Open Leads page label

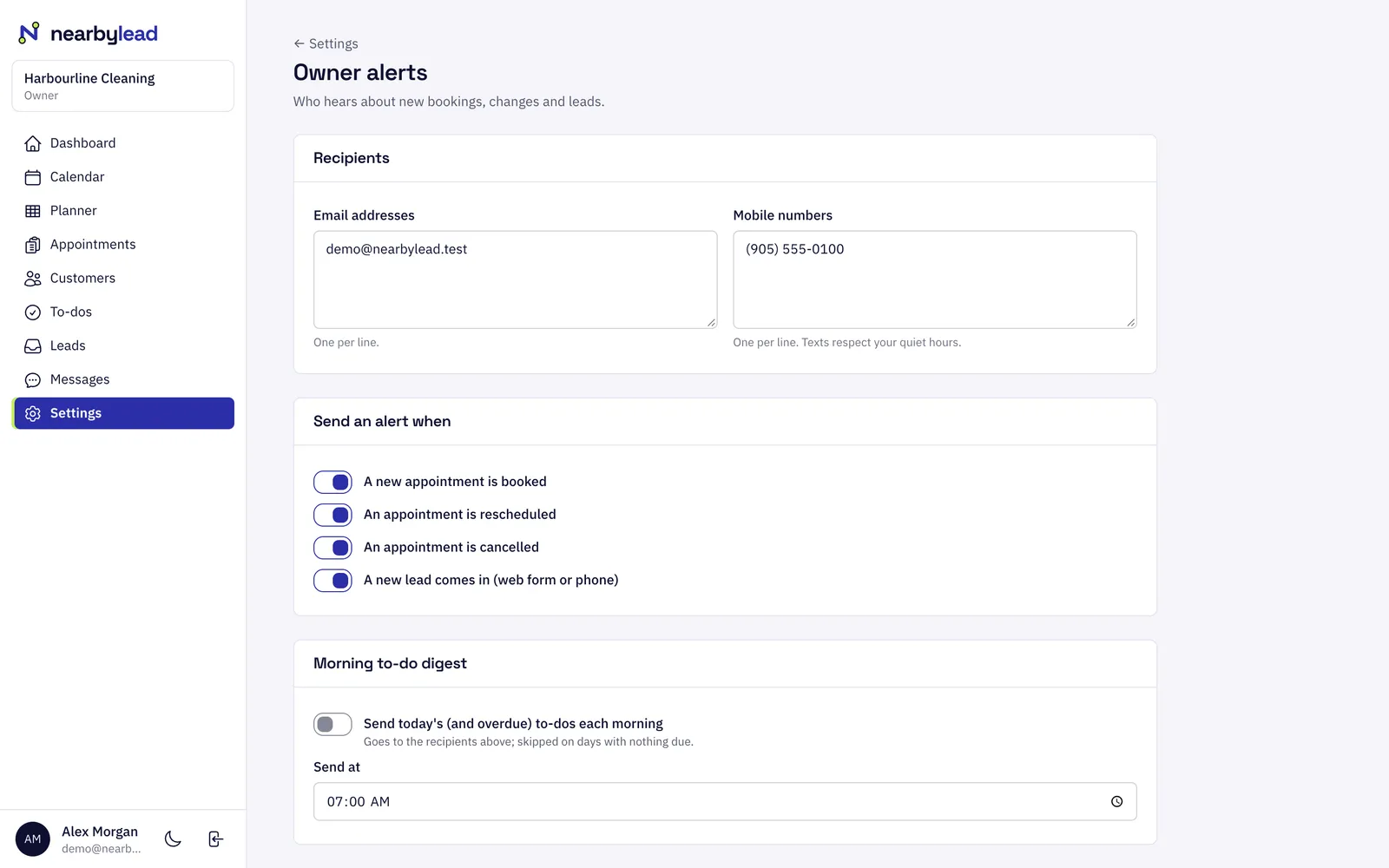pos(68,346)
